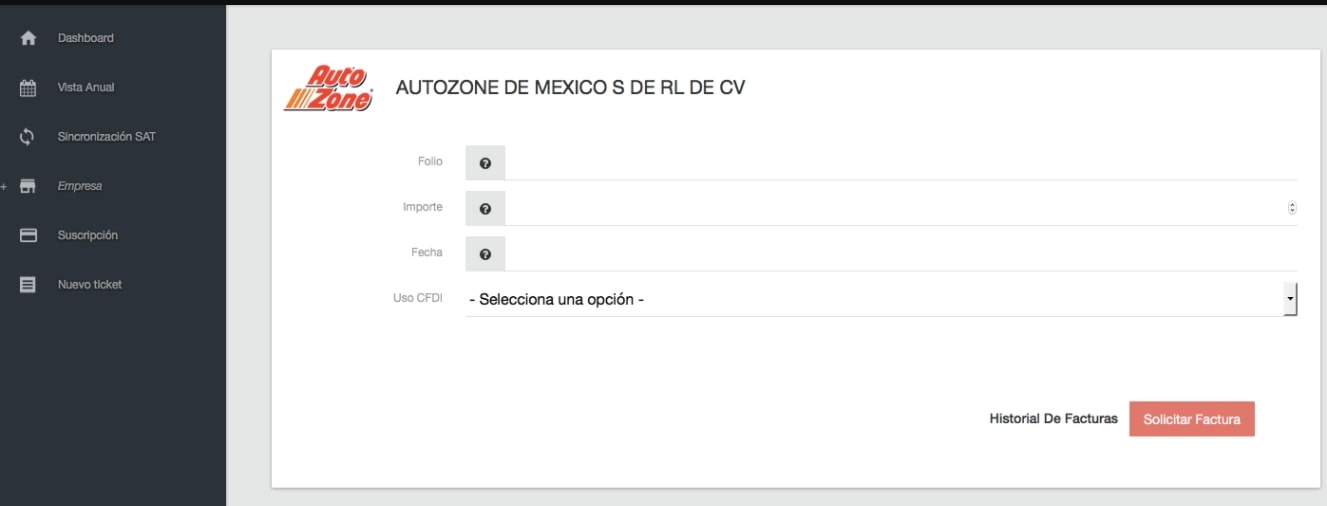Click the Solicitar Factura button
The height and width of the screenshot is (506, 1327).
pyautogui.click(x=1192, y=419)
